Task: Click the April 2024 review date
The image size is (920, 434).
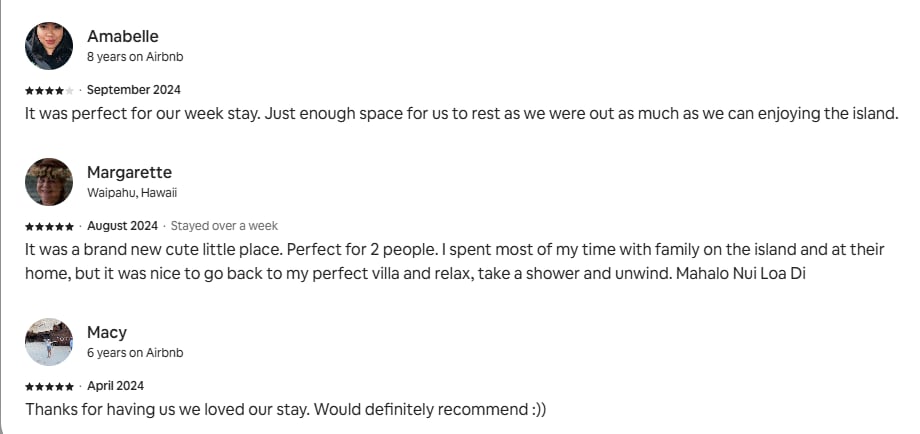Action: click(116, 386)
